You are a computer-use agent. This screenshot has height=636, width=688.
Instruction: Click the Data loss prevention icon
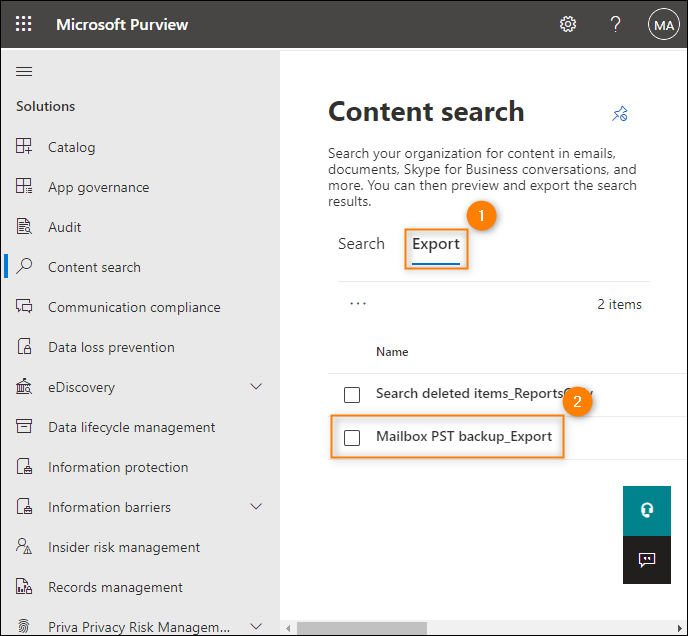(24, 346)
